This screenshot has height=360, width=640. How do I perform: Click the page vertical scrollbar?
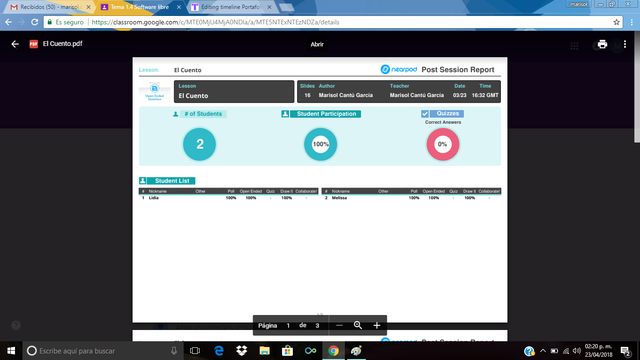(637, 87)
